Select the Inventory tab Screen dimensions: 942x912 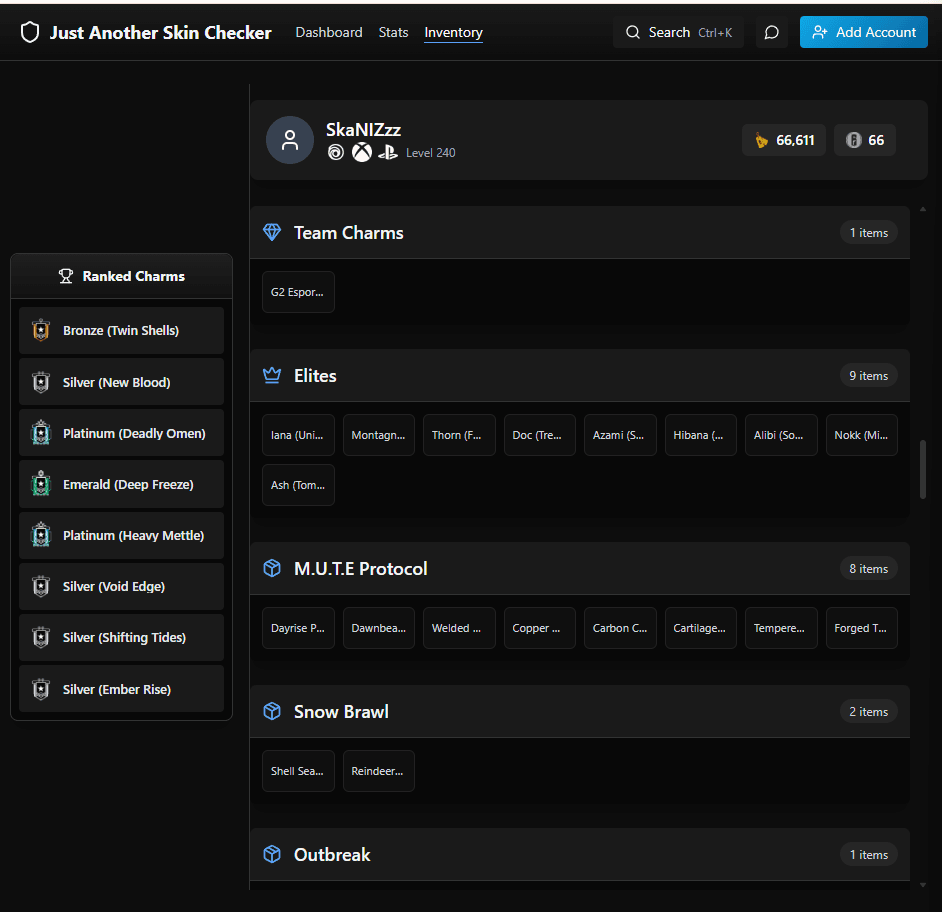pos(454,32)
